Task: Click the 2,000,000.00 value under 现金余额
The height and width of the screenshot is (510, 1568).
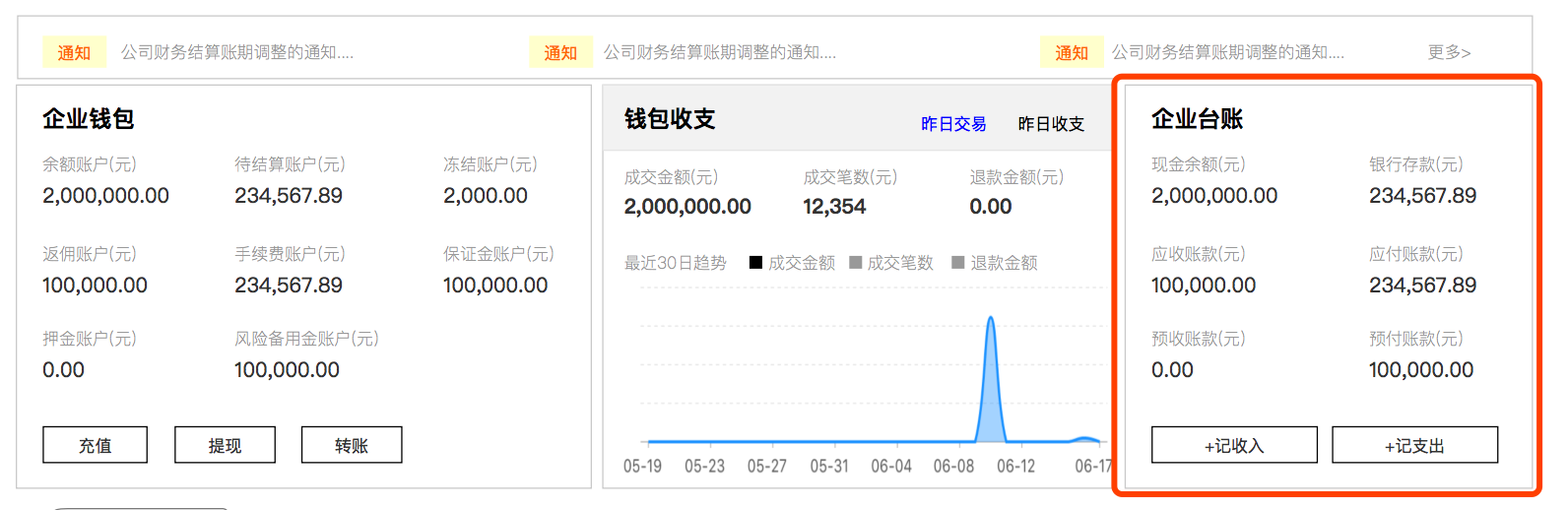Action: click(x=1214, y=196)
